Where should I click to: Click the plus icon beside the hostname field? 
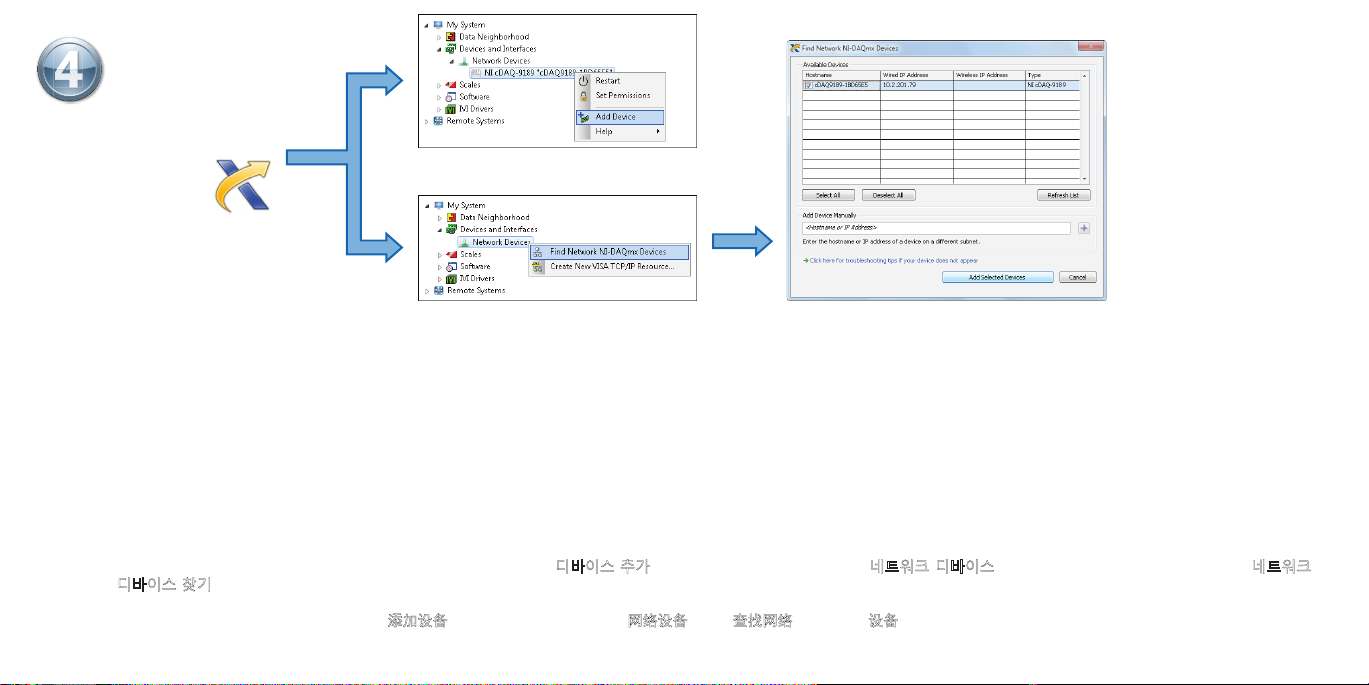1083,228
